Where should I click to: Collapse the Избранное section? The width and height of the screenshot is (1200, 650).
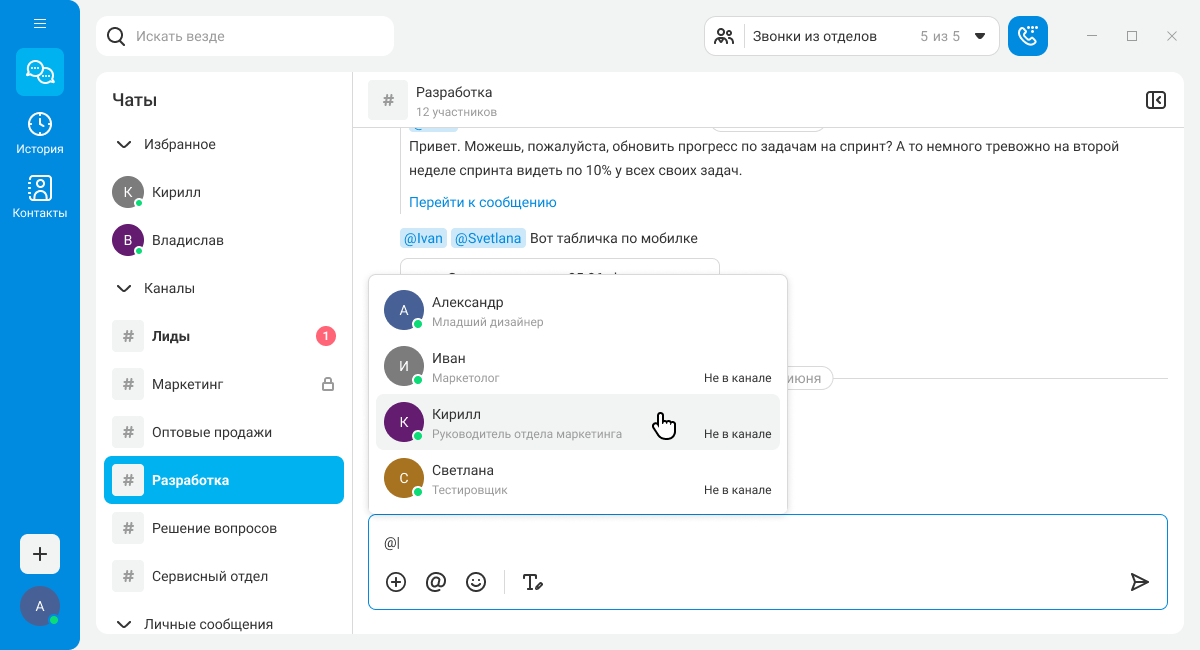124,144
